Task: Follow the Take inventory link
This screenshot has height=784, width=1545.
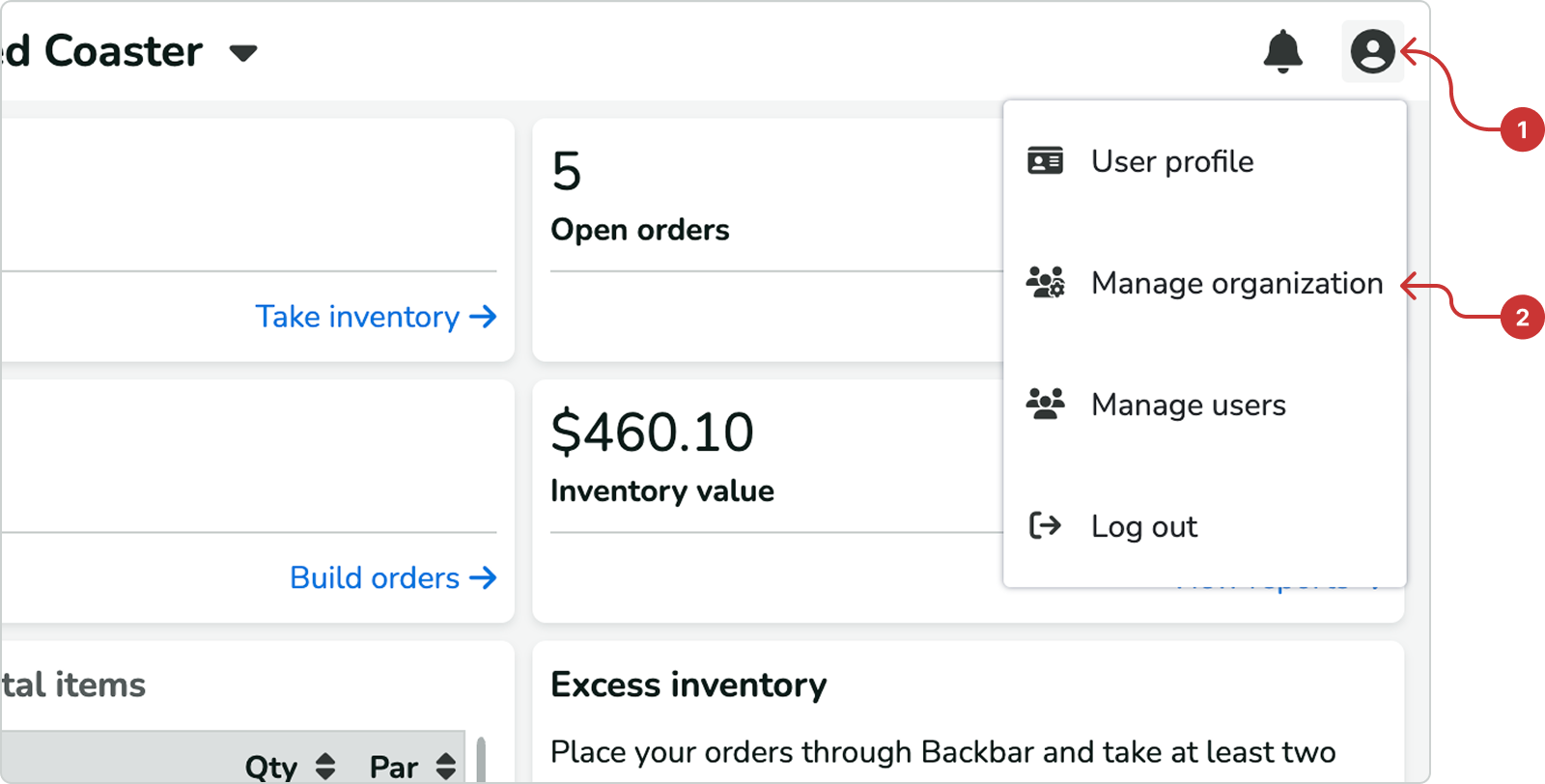Action: point(376,317)
